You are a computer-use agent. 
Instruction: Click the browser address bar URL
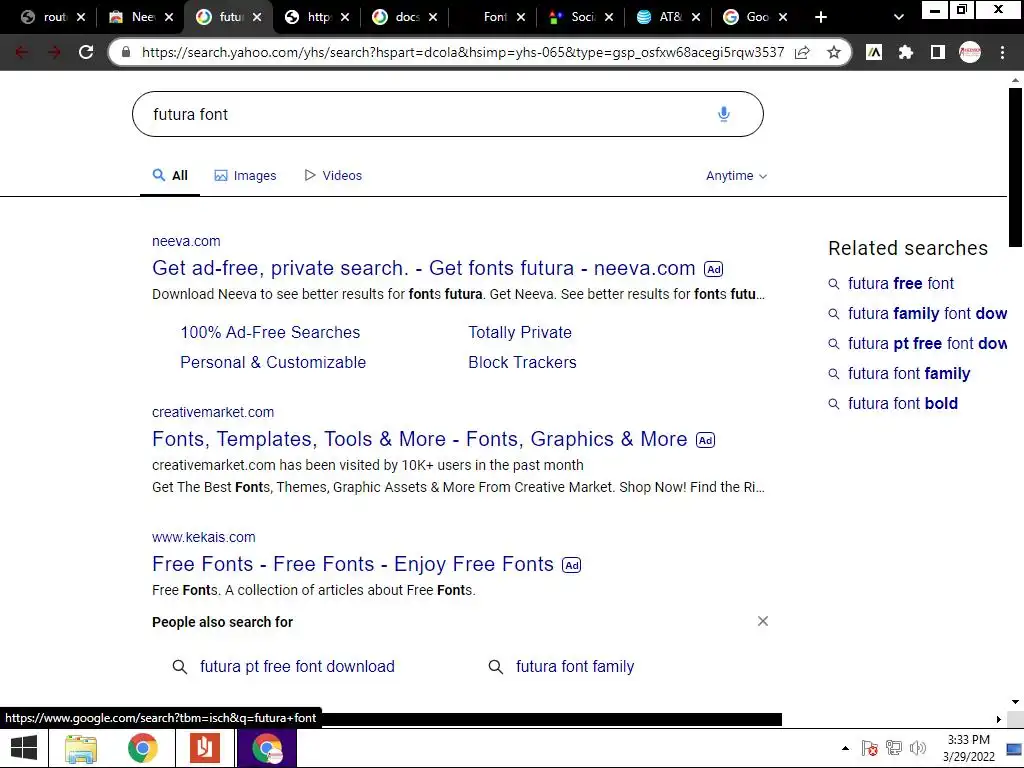(462, 52)
